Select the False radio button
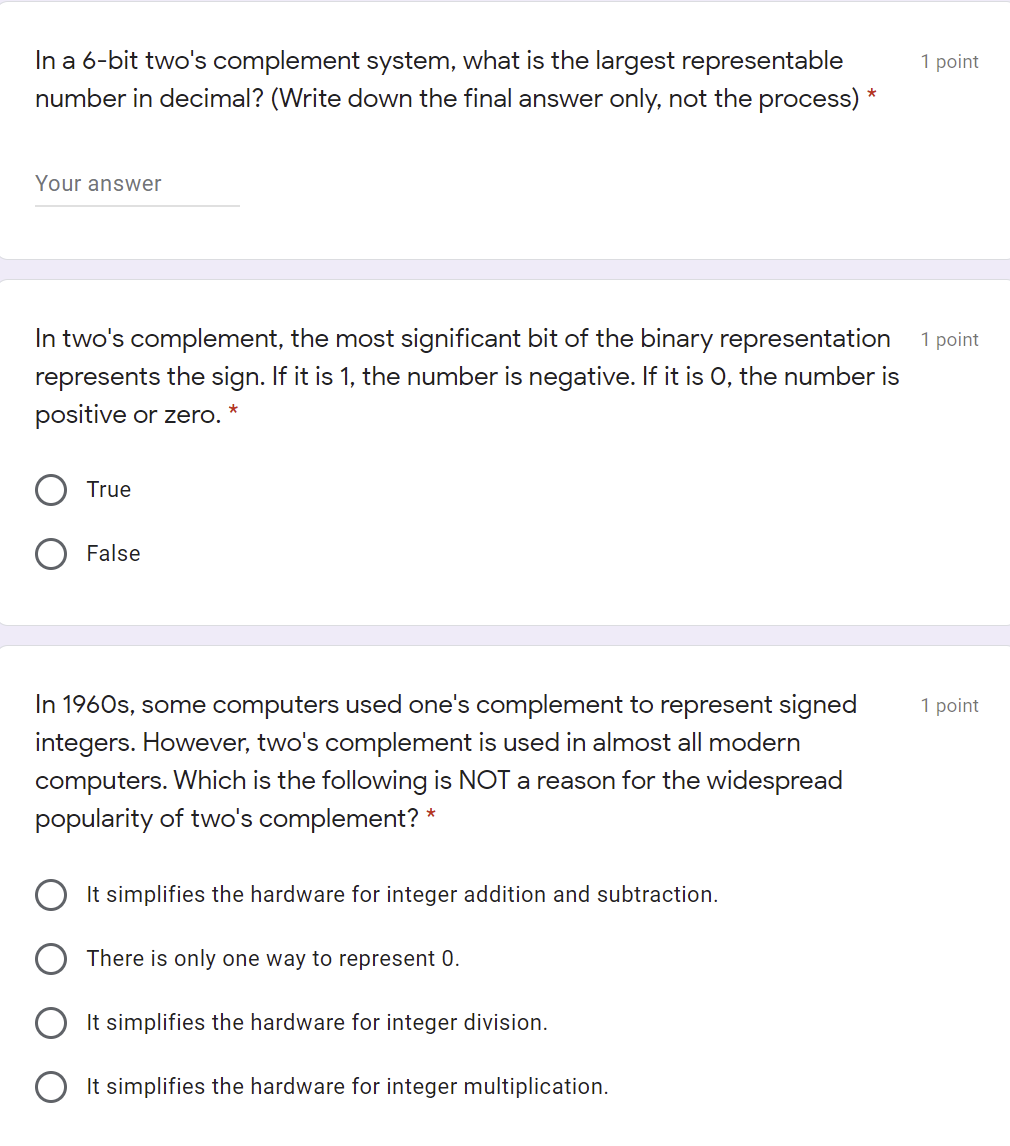The image size is (1010, 1146). [51, 553]
